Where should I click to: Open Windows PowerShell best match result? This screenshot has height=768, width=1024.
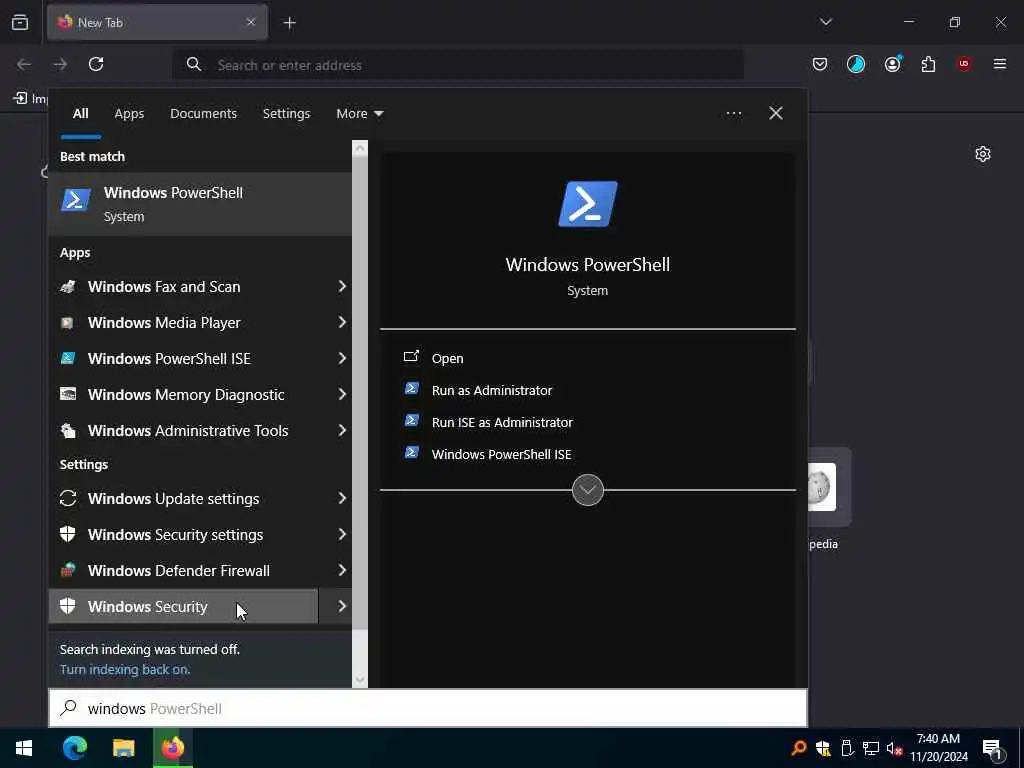[x=200, y=204]
